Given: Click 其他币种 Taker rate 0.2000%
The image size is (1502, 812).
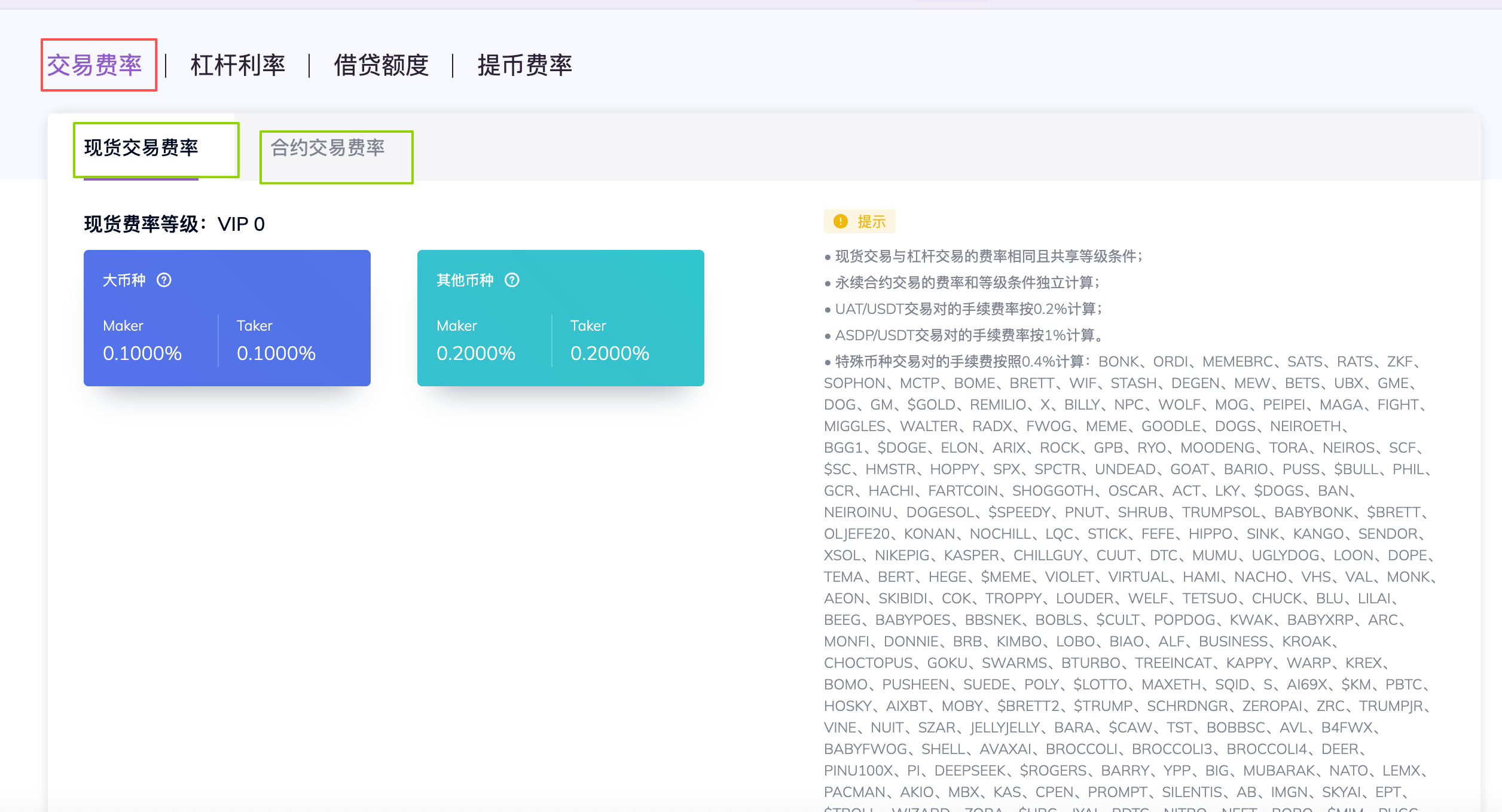Looking at the screenshot, I should [x=610, y=353].
